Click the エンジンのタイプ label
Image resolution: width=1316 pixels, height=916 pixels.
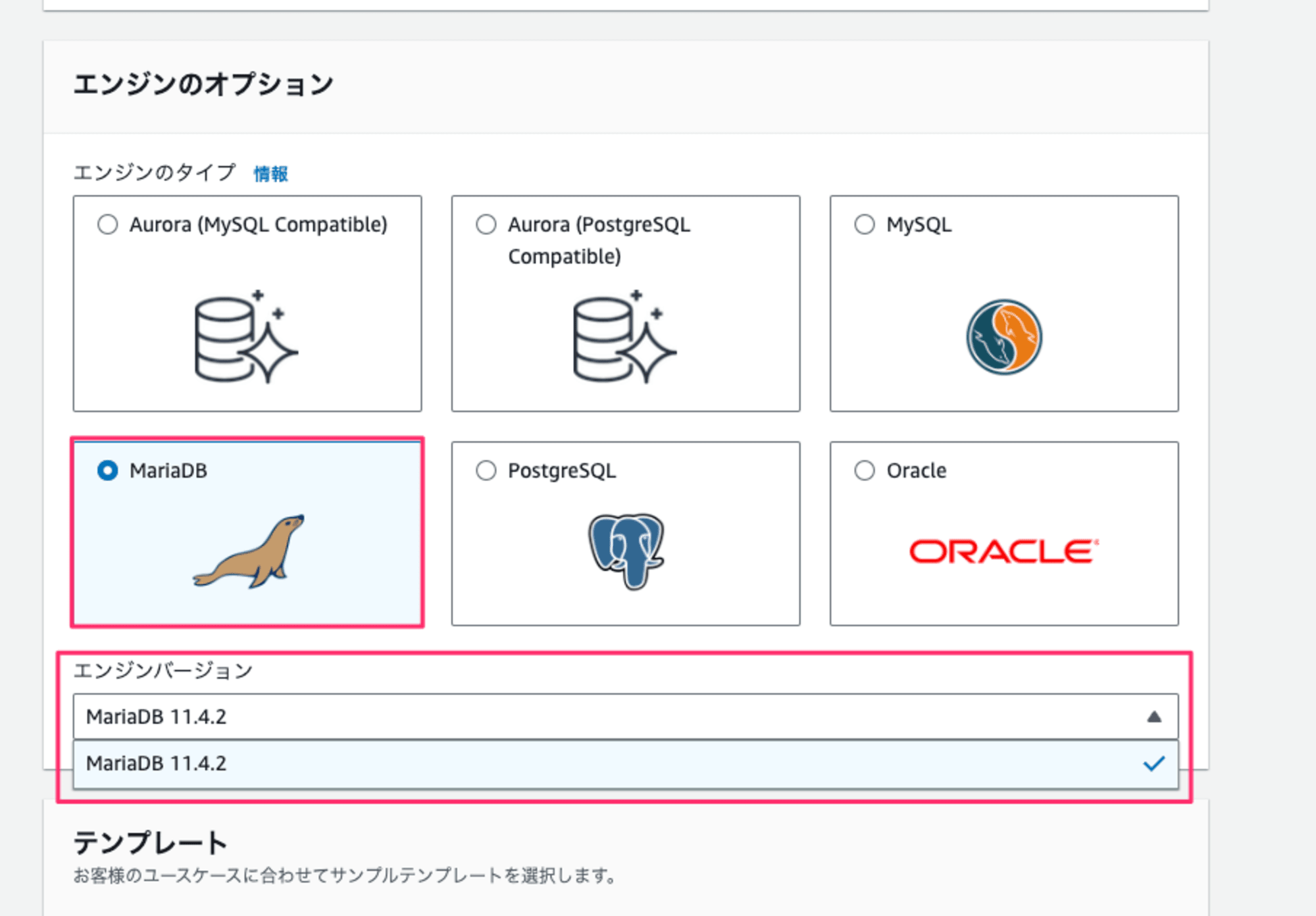click(x=155, y=172)
